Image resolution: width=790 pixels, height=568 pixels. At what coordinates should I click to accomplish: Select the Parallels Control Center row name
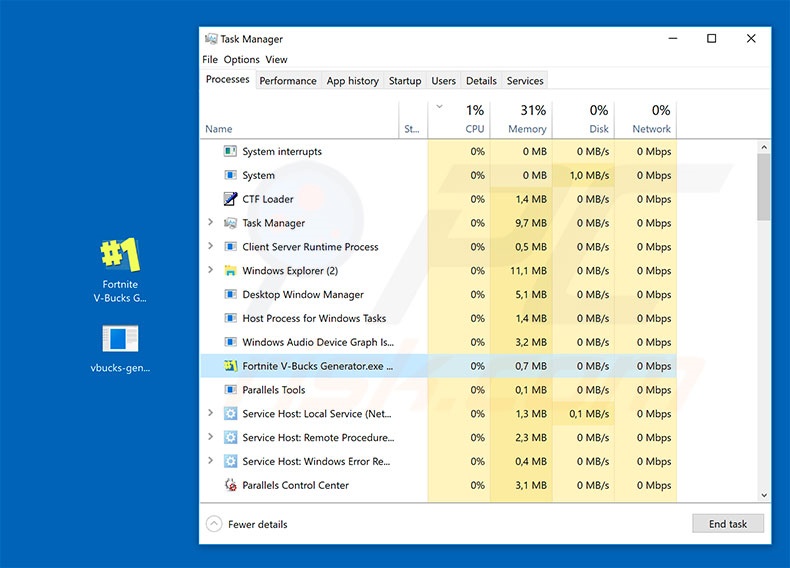295,485
